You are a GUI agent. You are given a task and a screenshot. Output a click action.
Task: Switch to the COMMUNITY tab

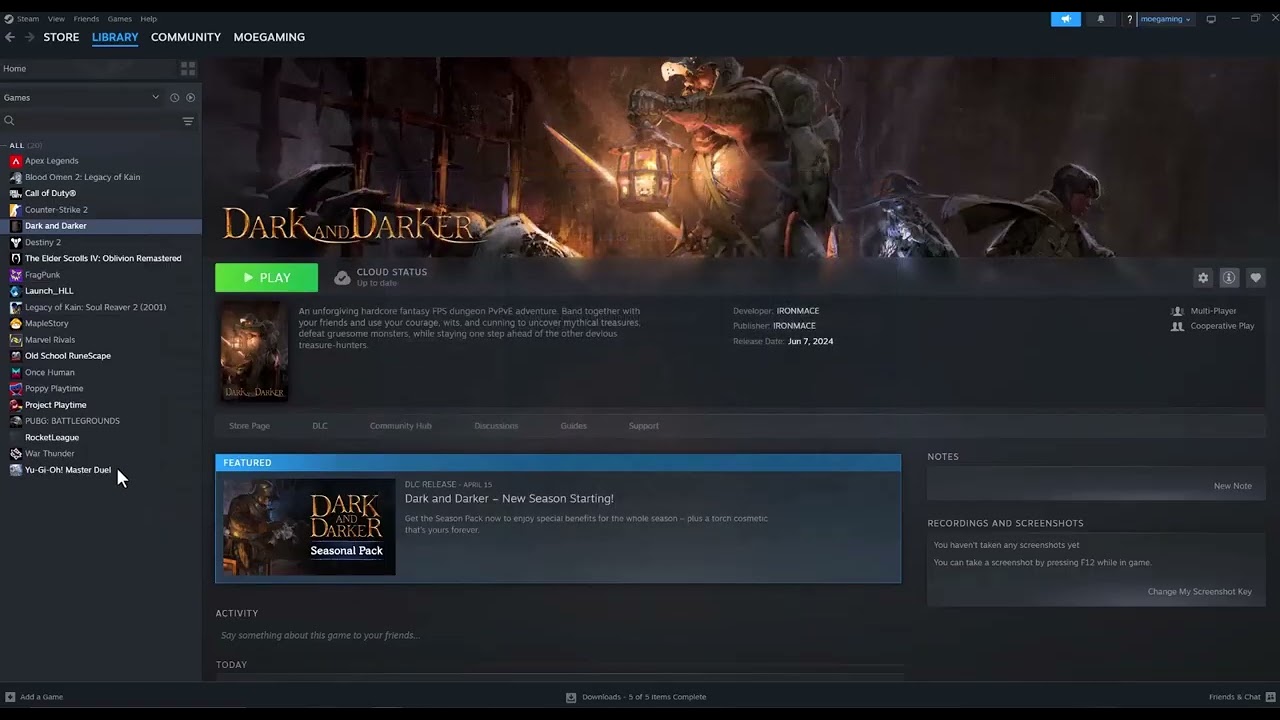pyautogui.click(x=186, y=37)
